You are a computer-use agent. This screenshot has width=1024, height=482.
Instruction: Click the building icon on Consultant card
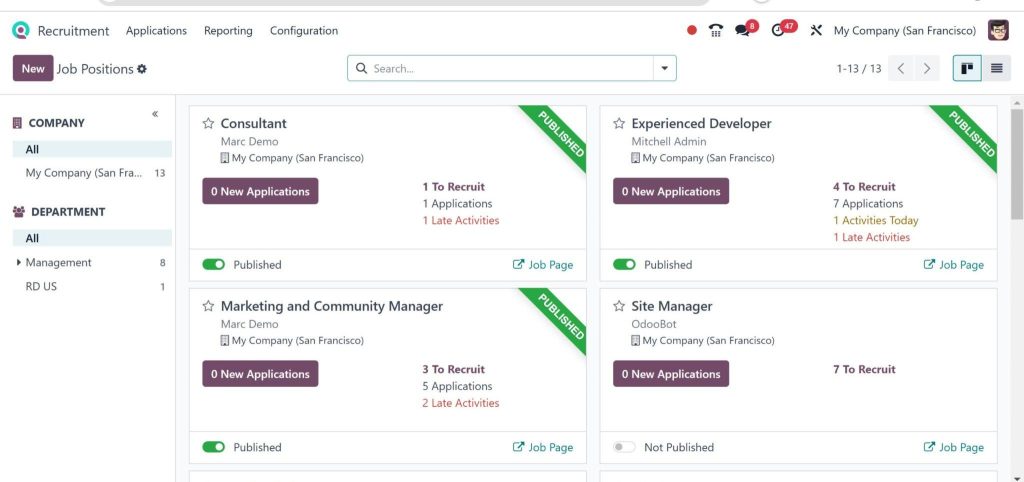[225, 158]
